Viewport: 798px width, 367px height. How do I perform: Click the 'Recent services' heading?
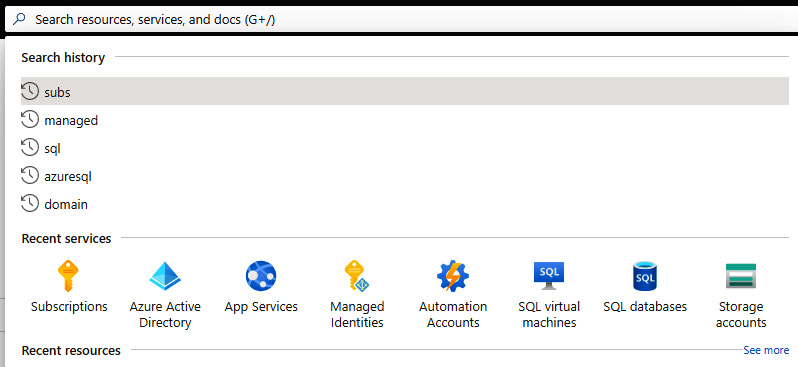[66, 238]
